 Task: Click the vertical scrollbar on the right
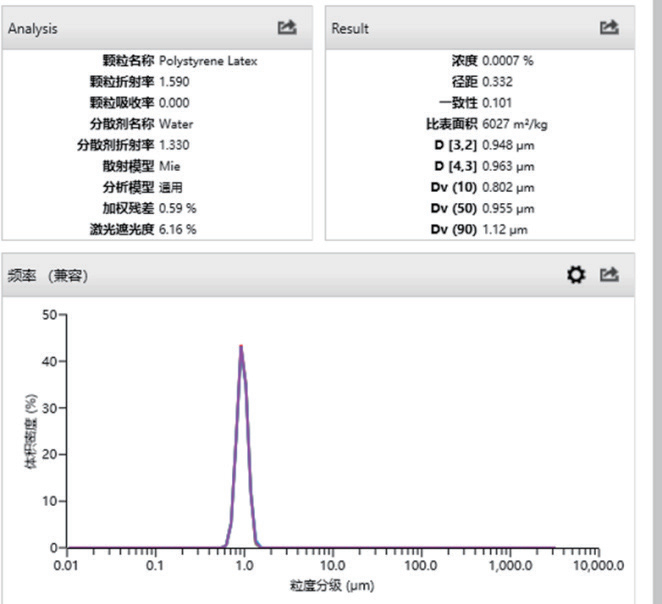[x=657, y=302]
